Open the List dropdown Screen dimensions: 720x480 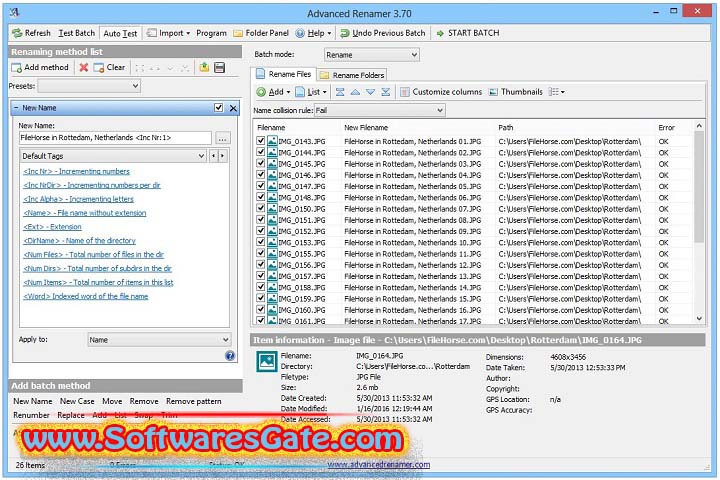pos(311,92)
